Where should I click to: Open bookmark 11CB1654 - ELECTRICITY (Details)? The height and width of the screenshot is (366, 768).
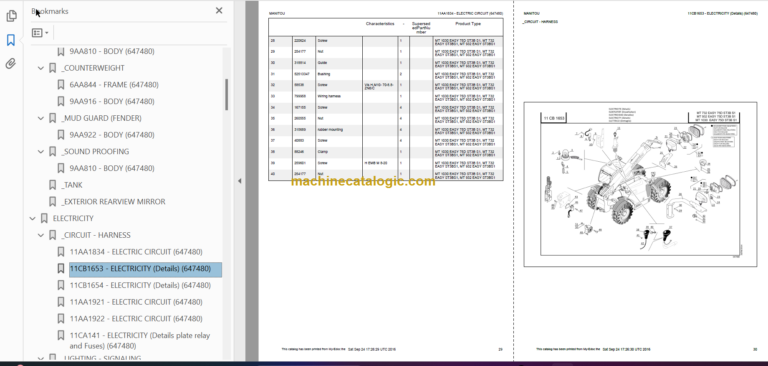coord(140,285)
